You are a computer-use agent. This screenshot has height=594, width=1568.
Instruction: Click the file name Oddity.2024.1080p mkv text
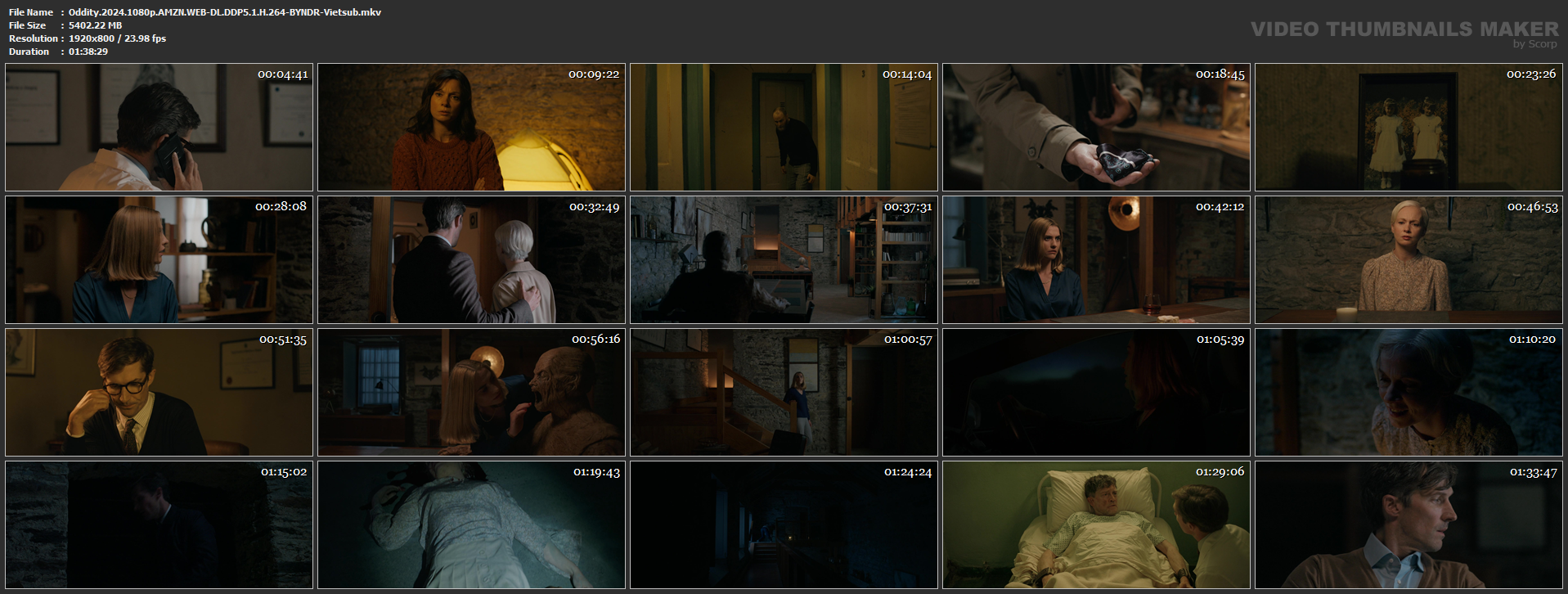(x=225, y=12)
